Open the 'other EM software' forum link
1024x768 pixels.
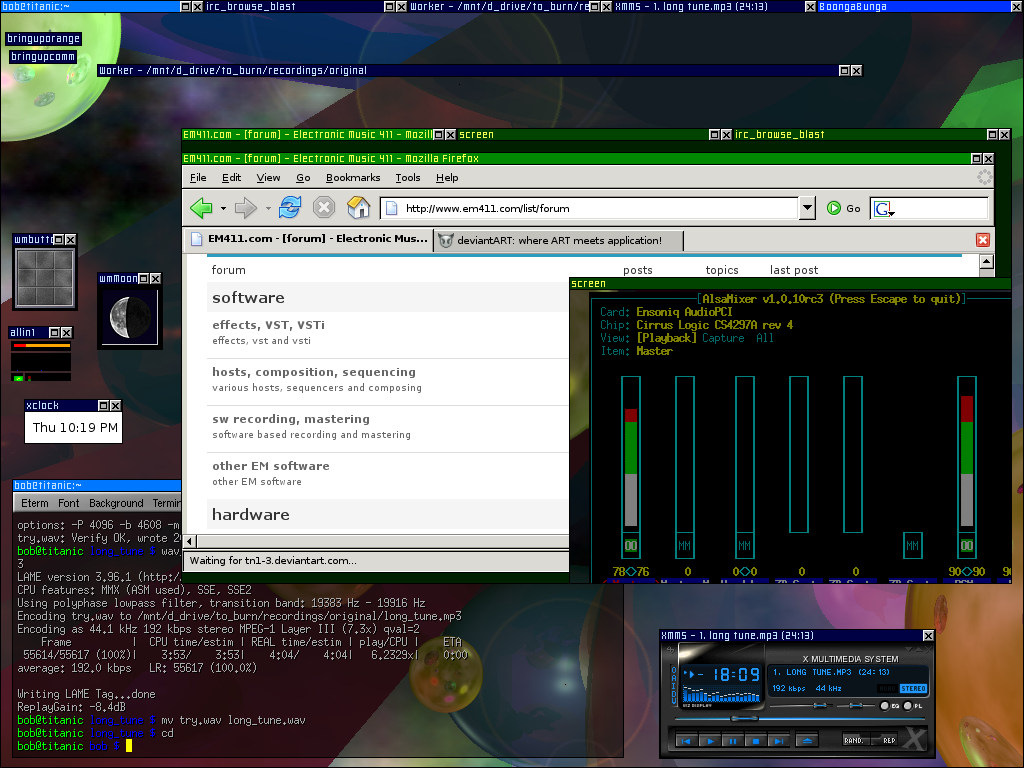tap(270, 466)
